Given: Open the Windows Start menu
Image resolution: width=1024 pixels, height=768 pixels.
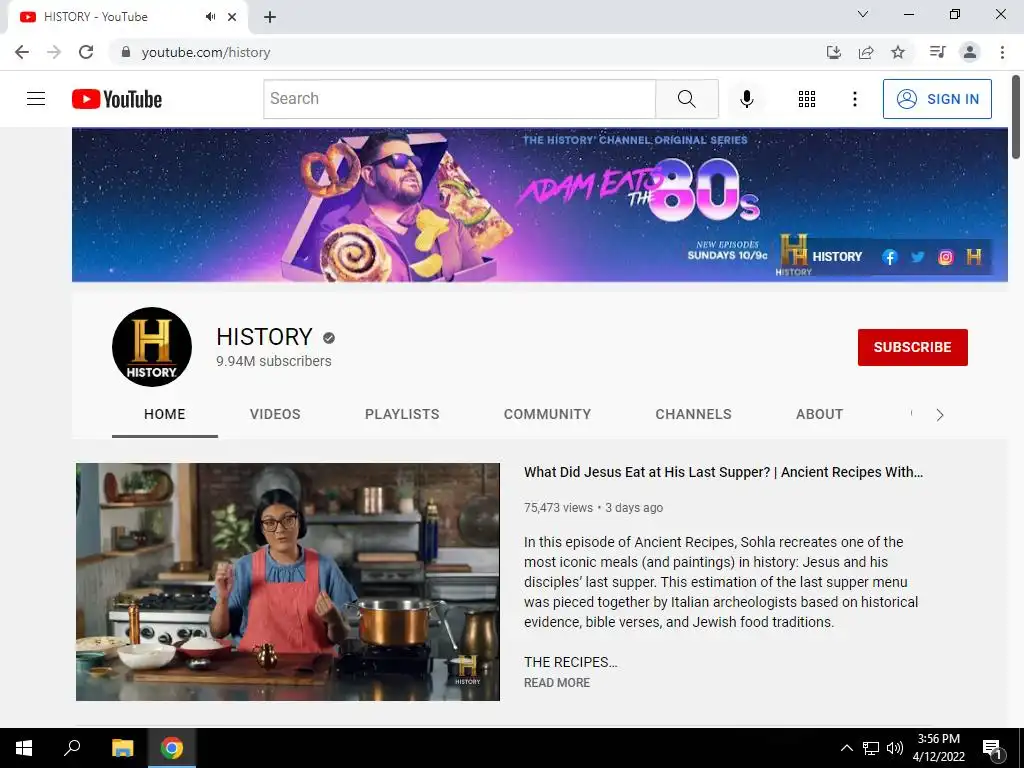Looking at the screenshot, I should (x=24, y=748).
